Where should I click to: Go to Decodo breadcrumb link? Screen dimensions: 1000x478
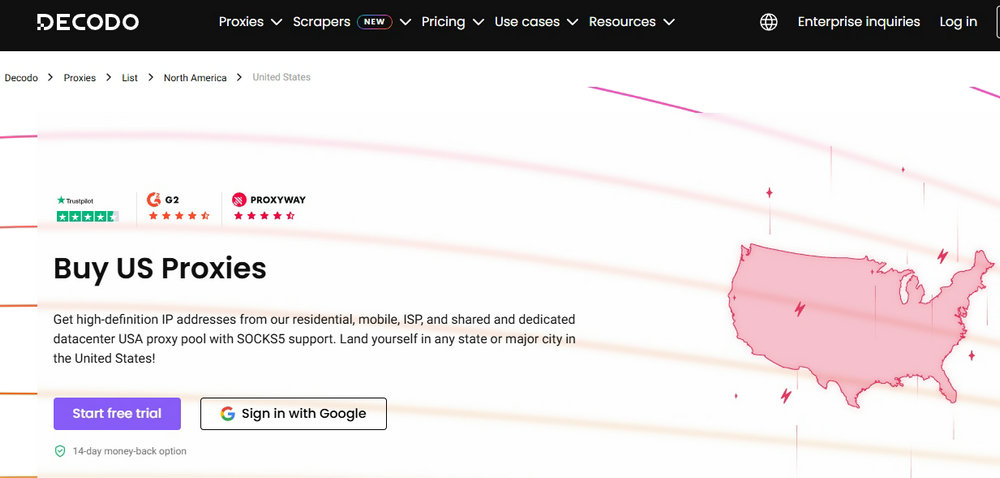coord(21,78)
